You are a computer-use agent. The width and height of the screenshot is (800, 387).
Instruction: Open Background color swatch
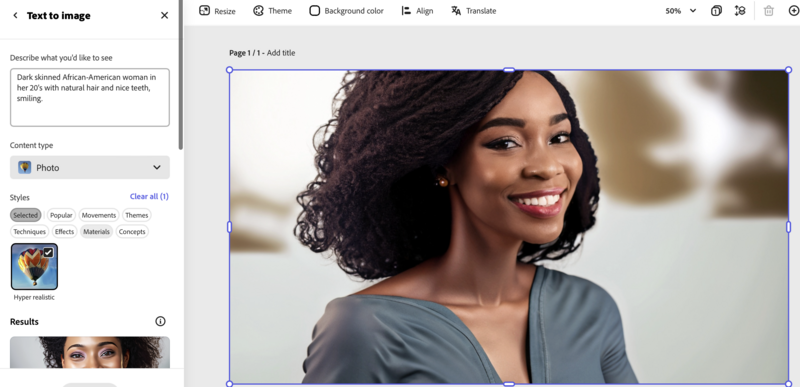coord(315,11)
